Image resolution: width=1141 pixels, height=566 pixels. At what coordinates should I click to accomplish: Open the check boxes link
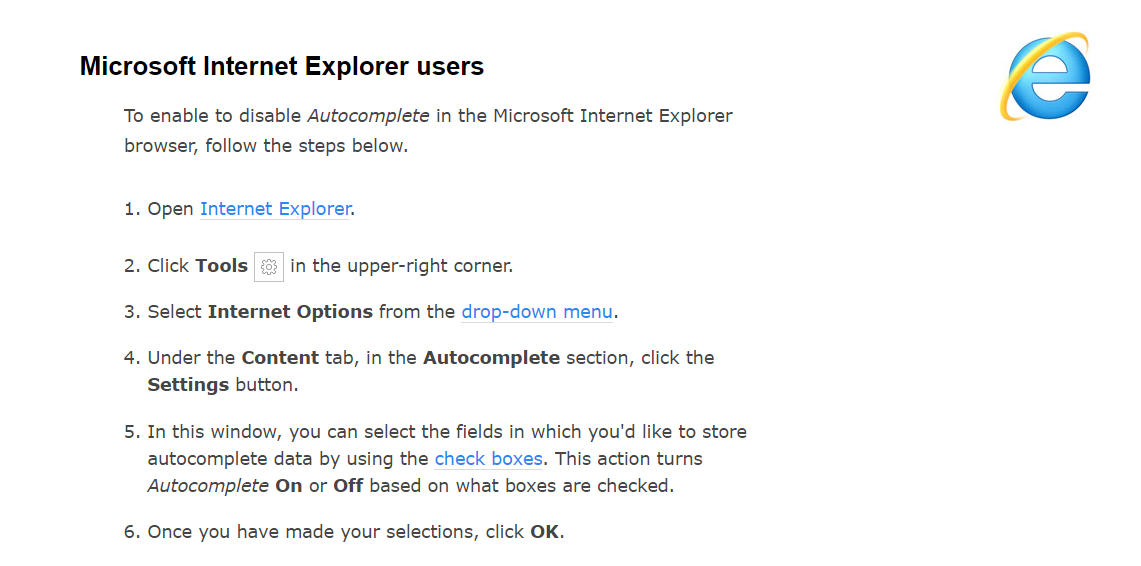pyautogui.click(x=488, y=459)
